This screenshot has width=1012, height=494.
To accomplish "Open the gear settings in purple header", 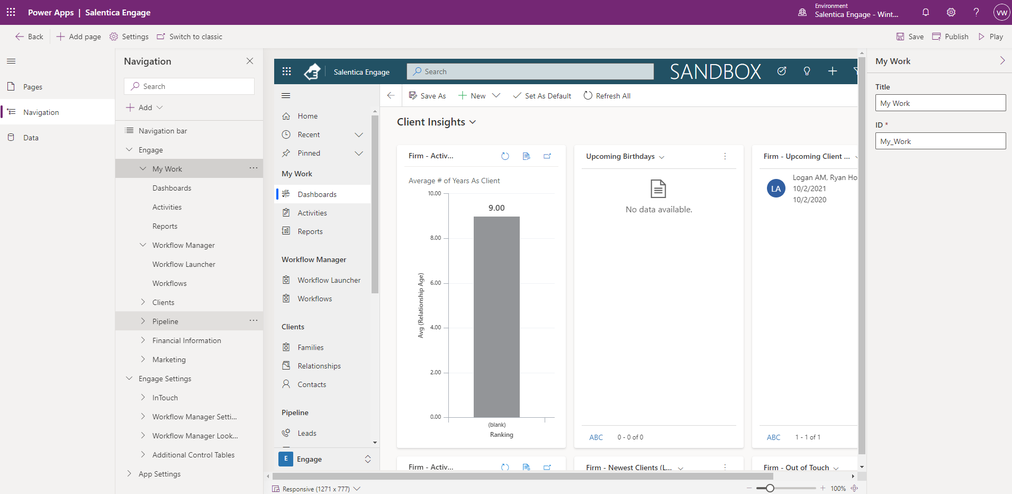I will point(951,12).
